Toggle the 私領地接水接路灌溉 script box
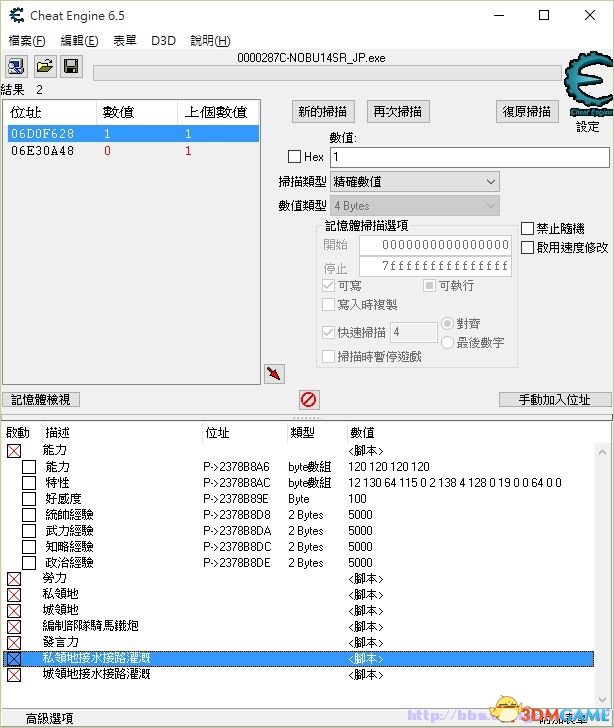The image size is (614, 728). 14,659
